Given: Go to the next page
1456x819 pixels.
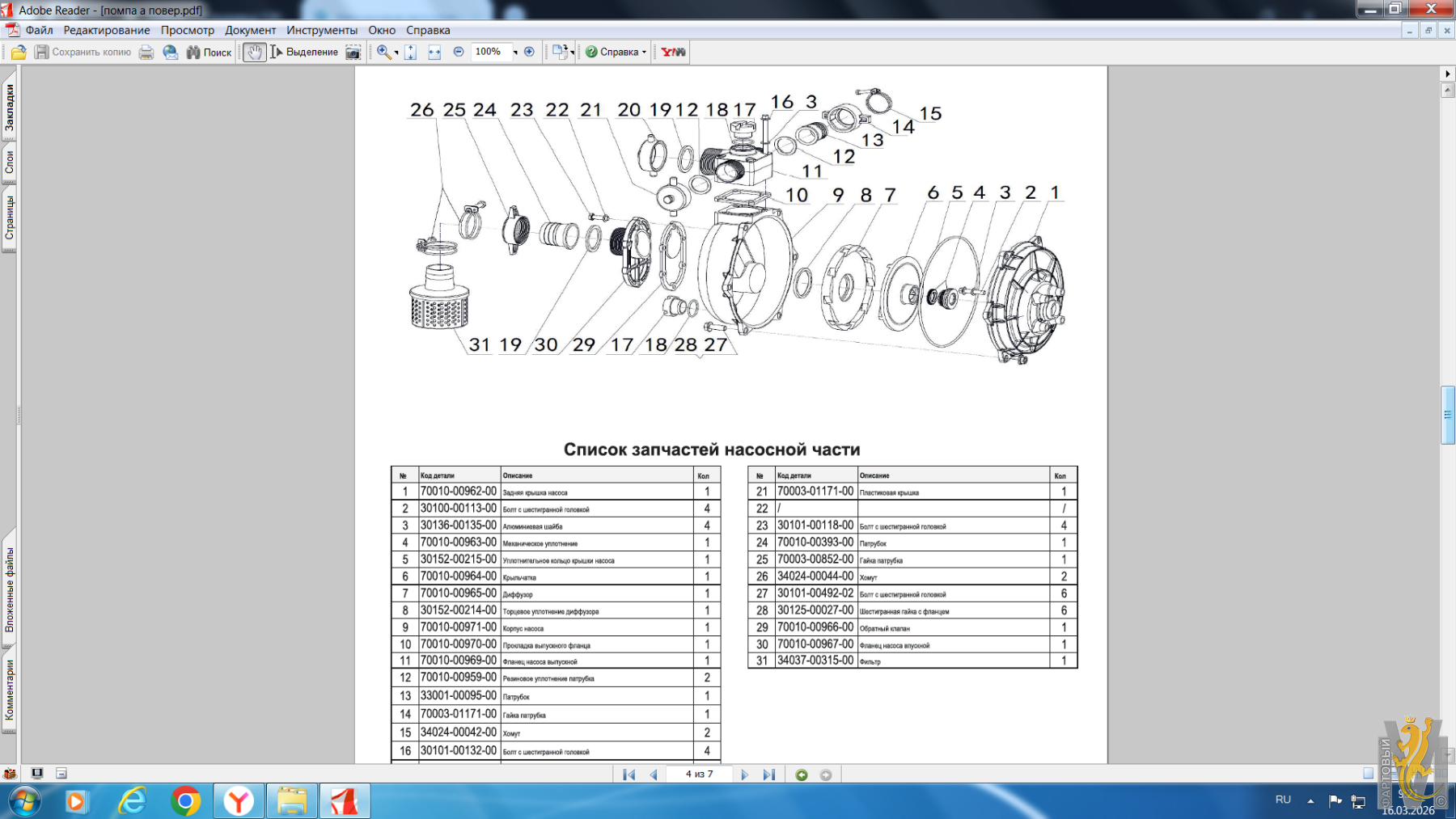Looking at the screenshot, I should (744, 775).
